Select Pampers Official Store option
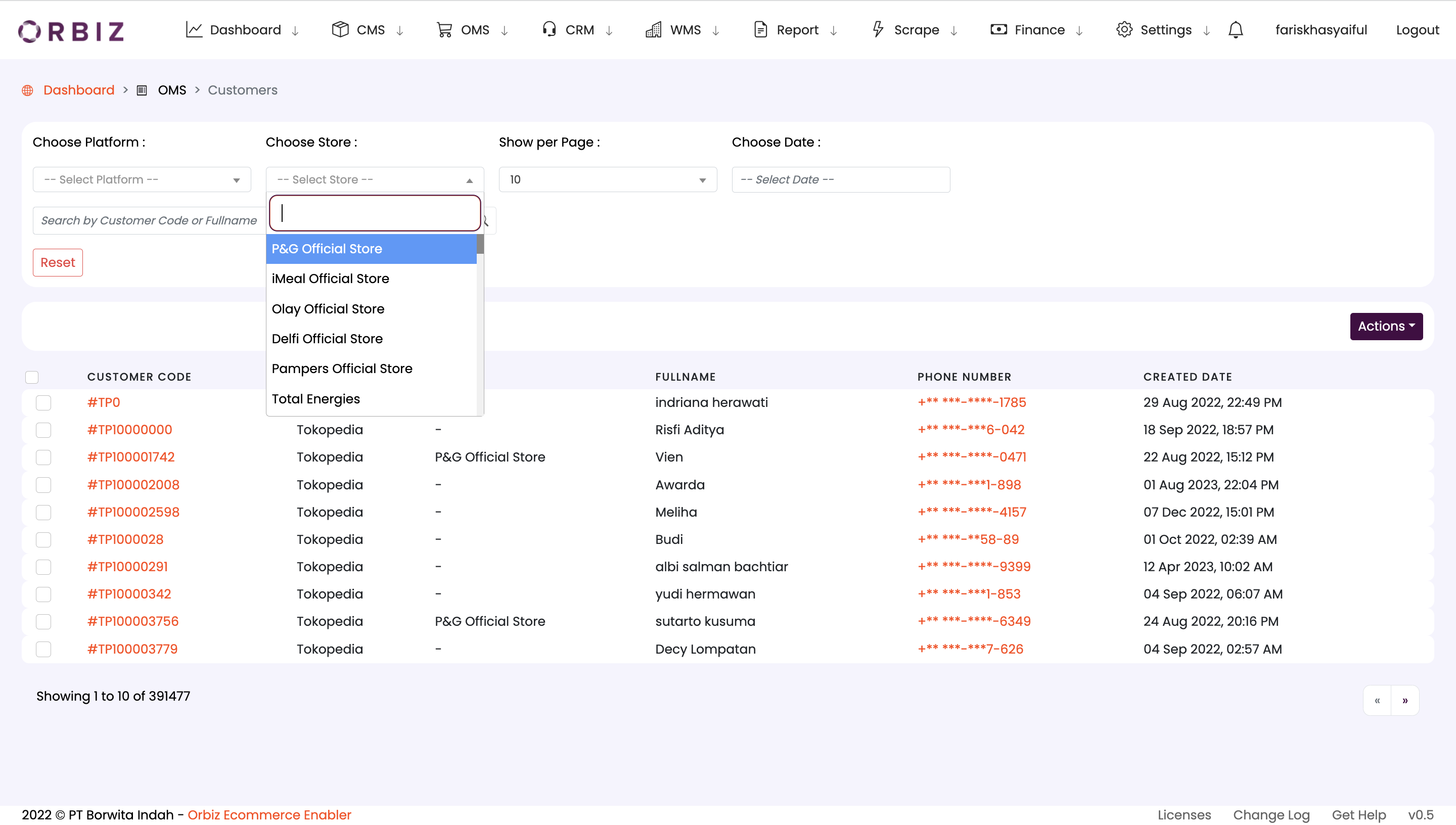 click(x=371, y=369)
